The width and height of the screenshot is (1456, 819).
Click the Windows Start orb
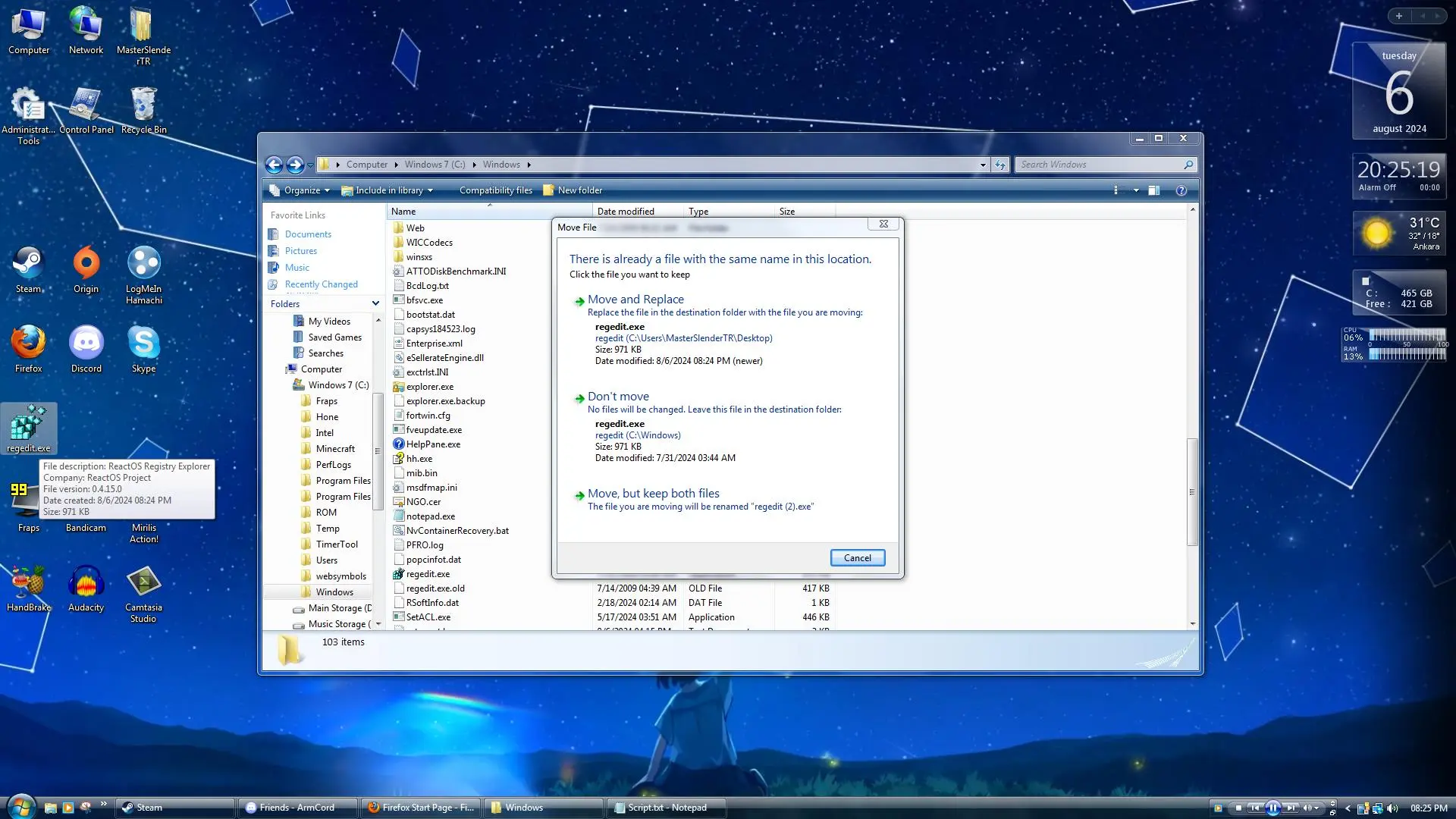tap(20, 807)
